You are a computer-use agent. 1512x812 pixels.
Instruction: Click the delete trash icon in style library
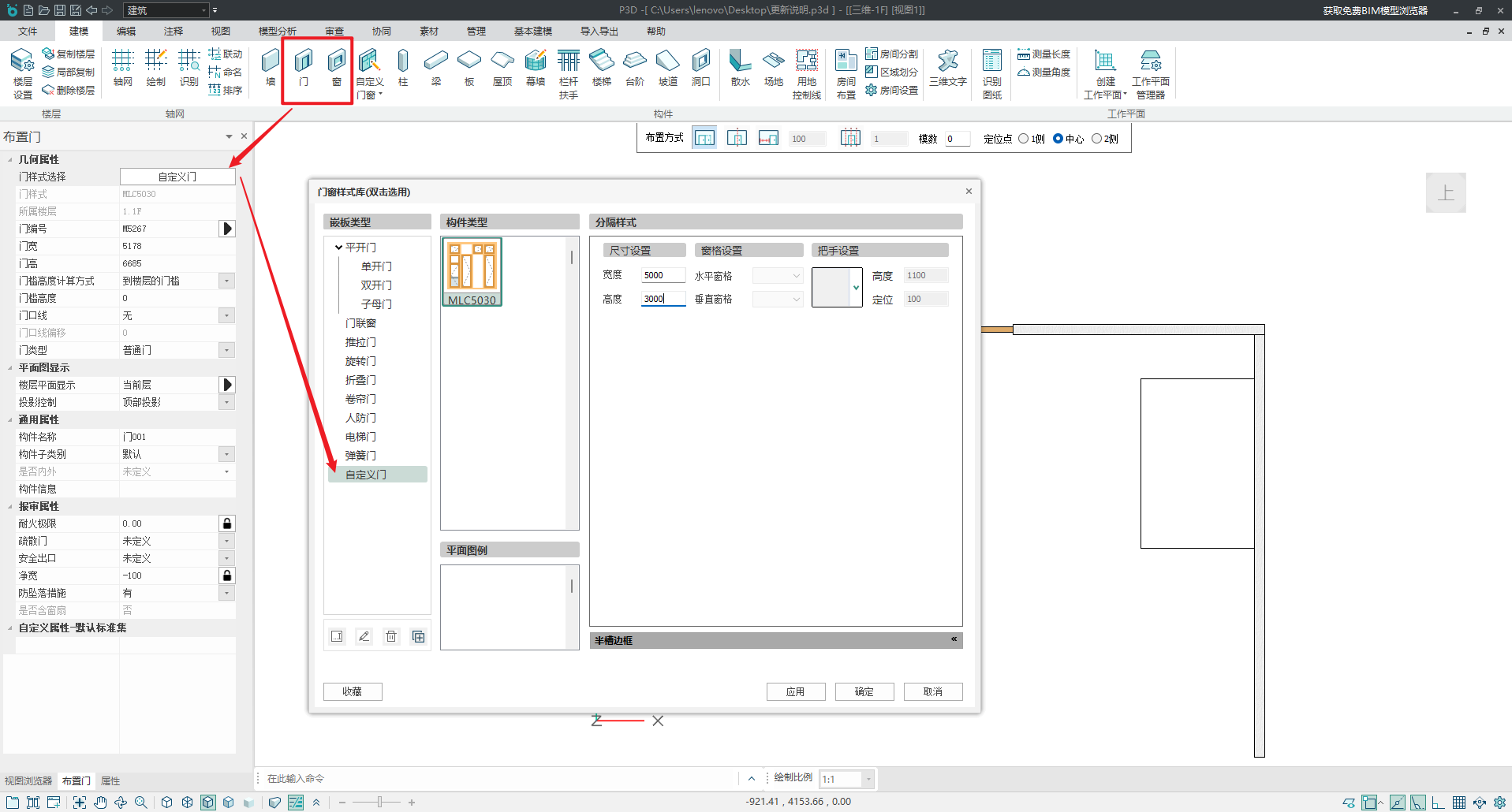391,636
